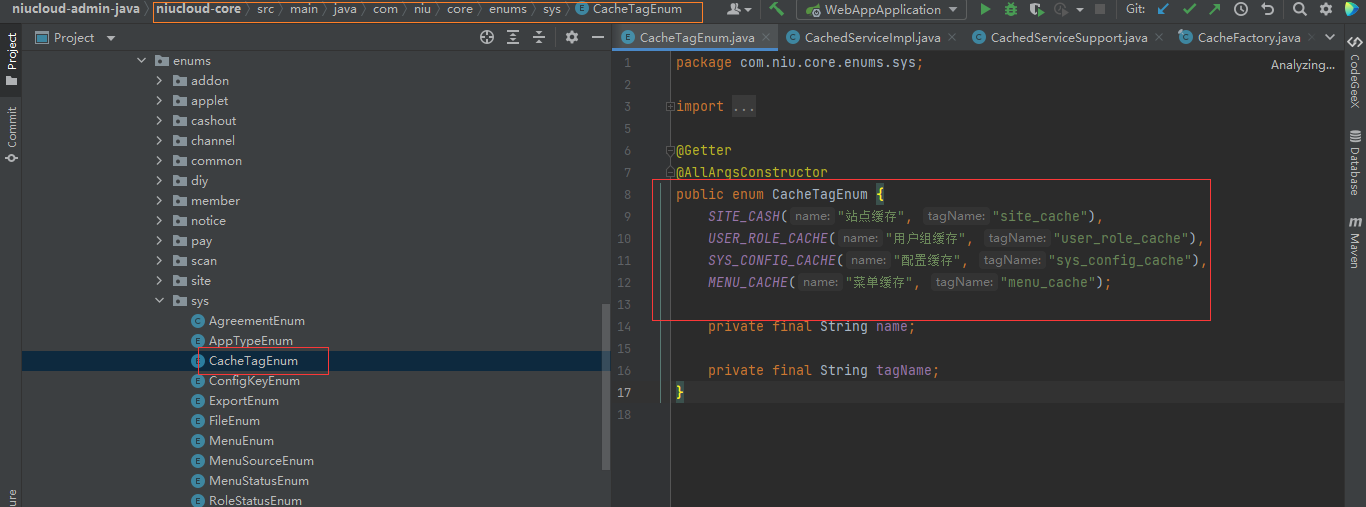This screenshot has width=1366, height=507.
Task: Open the CacheFactory.java tab
Action: tap(1247, 38)
